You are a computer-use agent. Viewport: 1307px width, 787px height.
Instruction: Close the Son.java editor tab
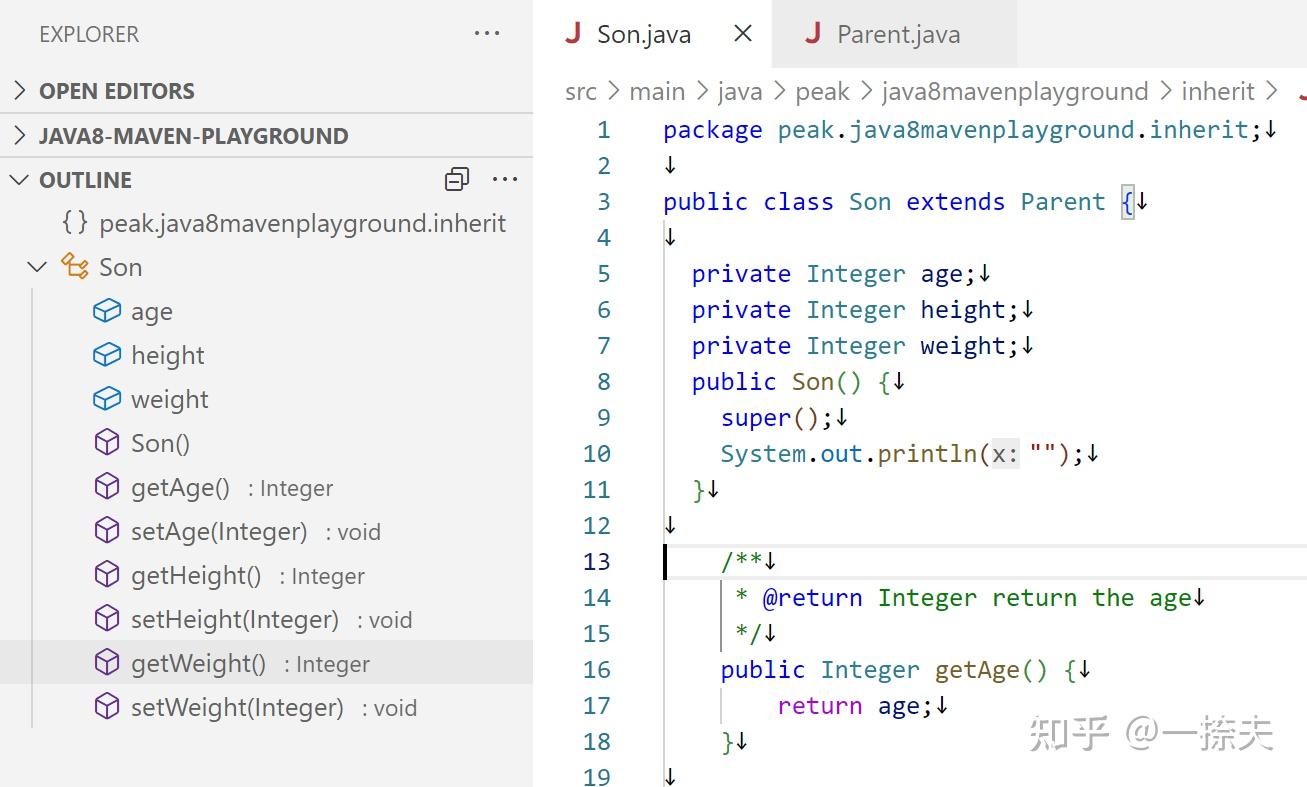[743, 34]
